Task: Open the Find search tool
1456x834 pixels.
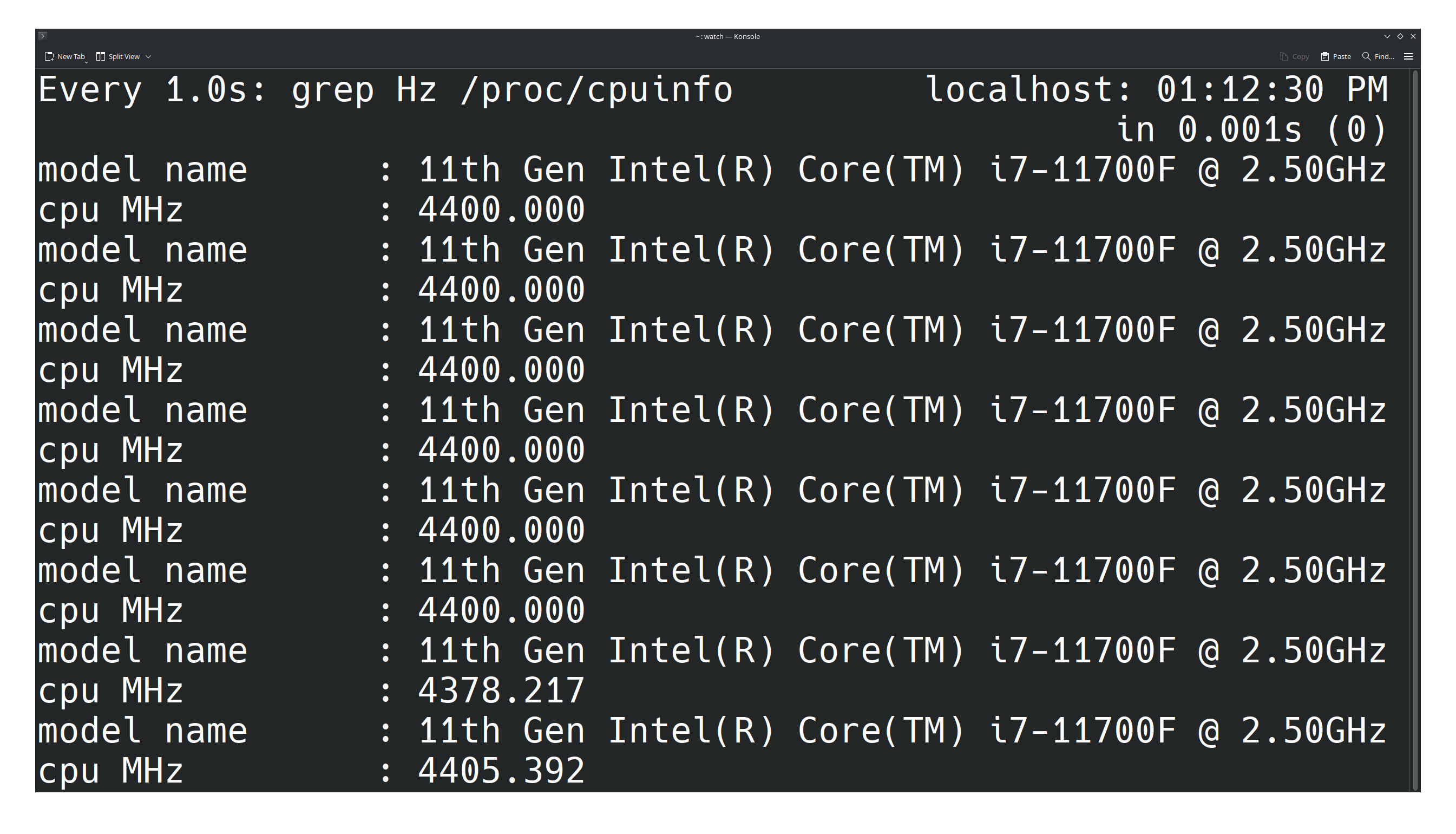Action: coord(1378,56)
